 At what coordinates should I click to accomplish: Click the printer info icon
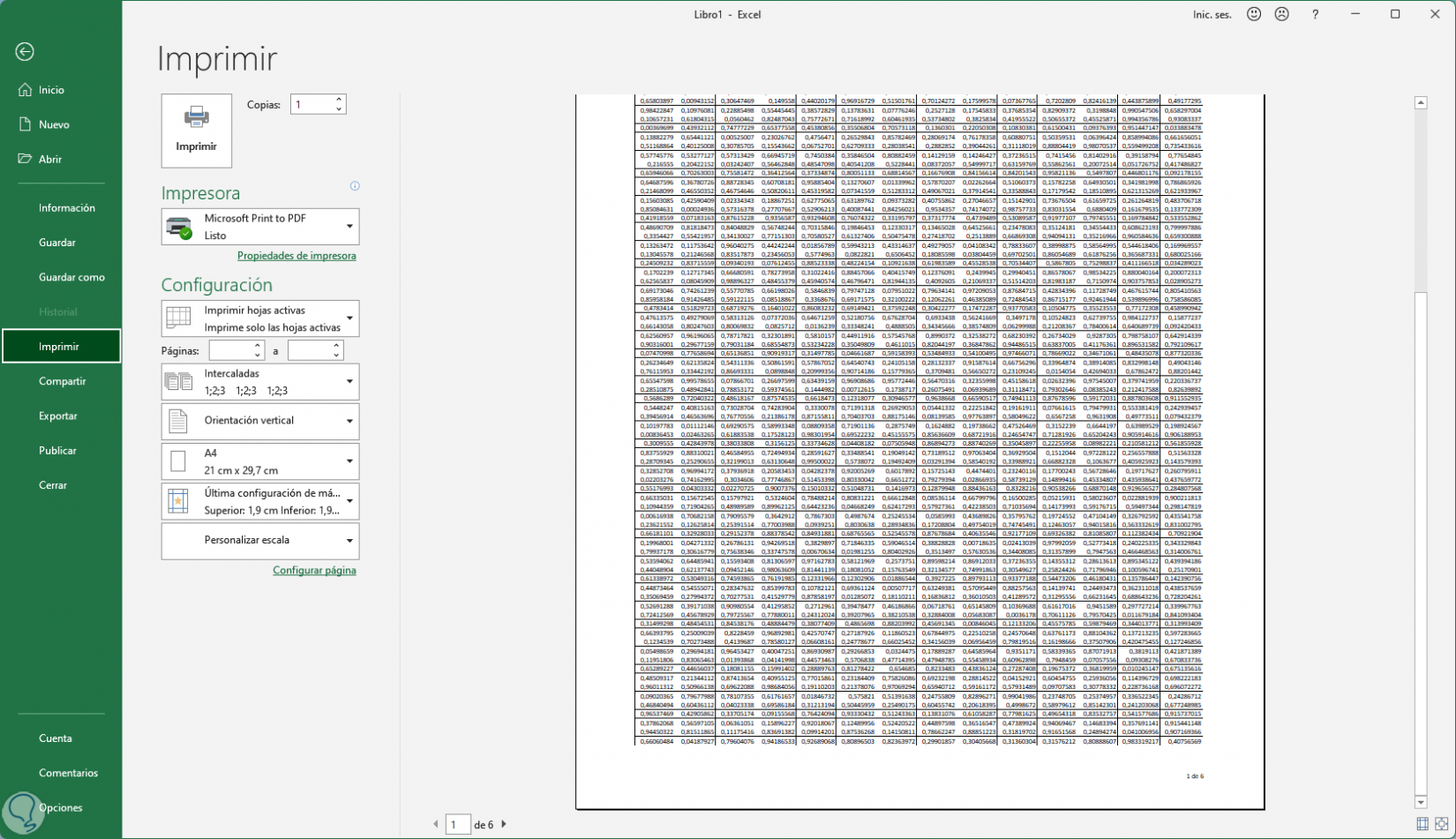355,186
